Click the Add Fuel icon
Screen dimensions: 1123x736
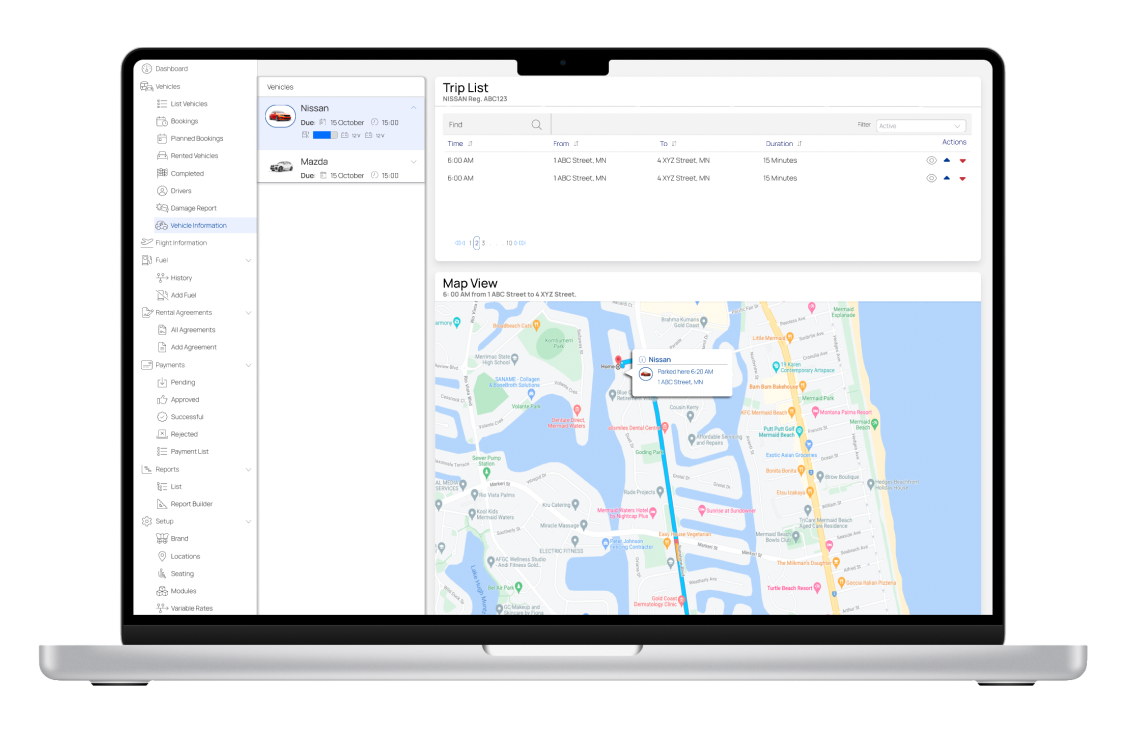click(162, 295)
